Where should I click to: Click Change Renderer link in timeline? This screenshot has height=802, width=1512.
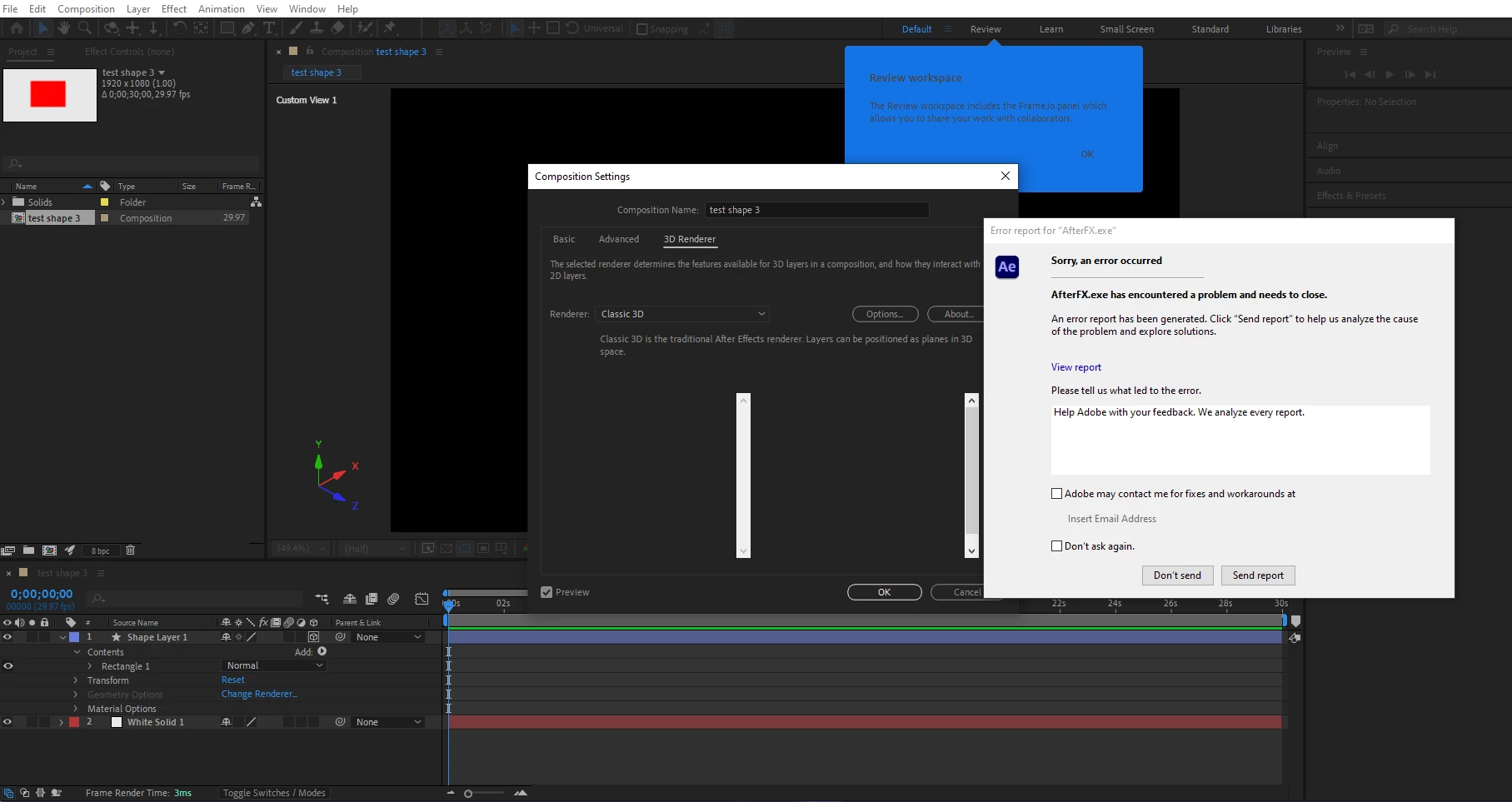(x=259, y=694)
